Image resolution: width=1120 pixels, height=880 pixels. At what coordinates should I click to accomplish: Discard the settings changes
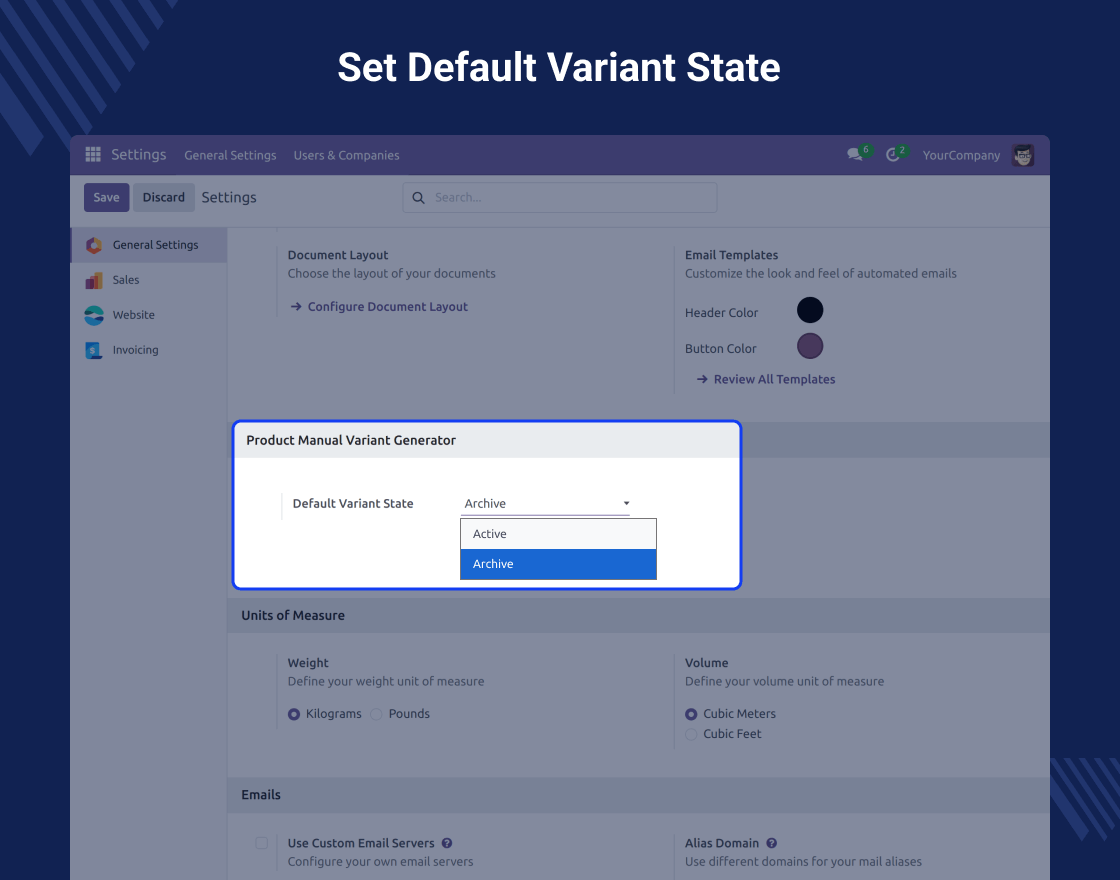164,197
